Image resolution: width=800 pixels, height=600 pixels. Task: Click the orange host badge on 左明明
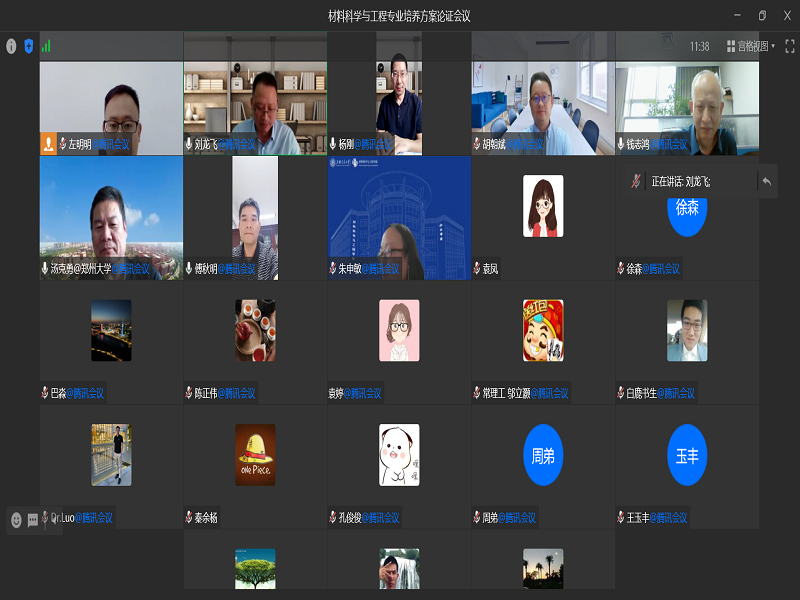[48, 144]
